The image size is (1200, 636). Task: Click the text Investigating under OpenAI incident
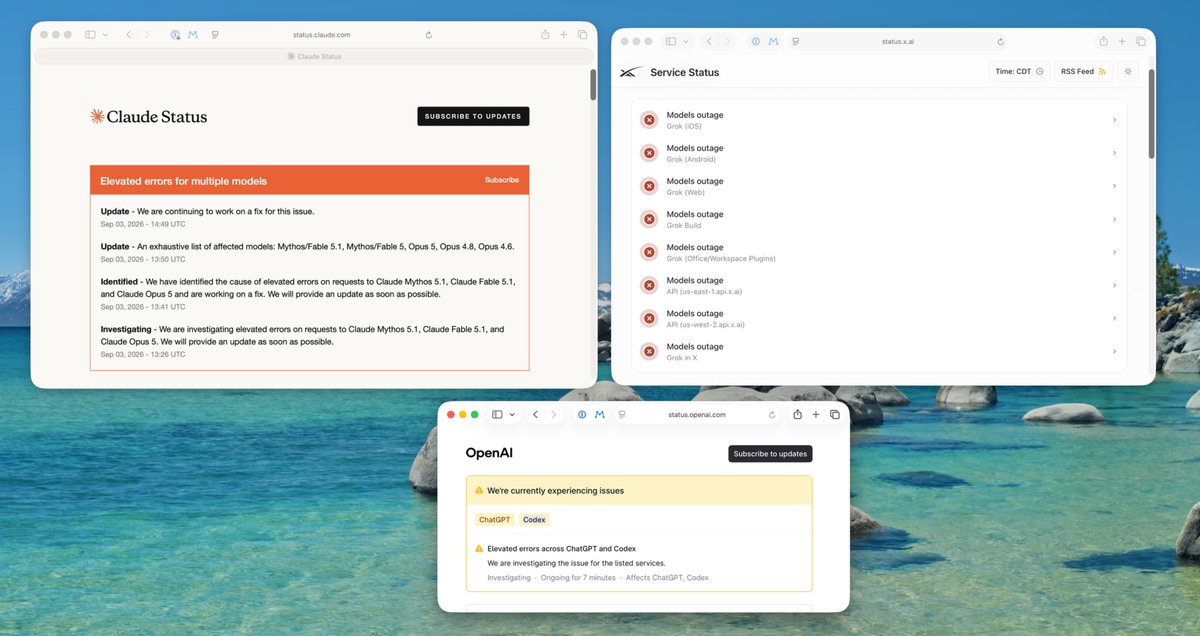point(509,577)
